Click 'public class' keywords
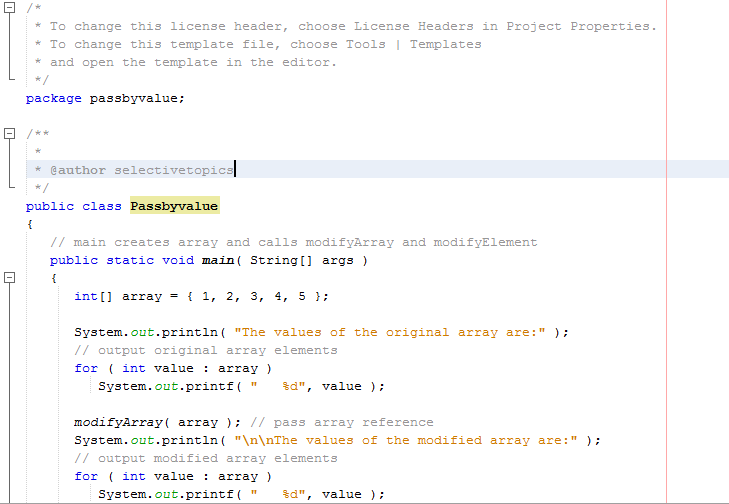The width and height of the screenshot is (729, 504). pos(73,206)
